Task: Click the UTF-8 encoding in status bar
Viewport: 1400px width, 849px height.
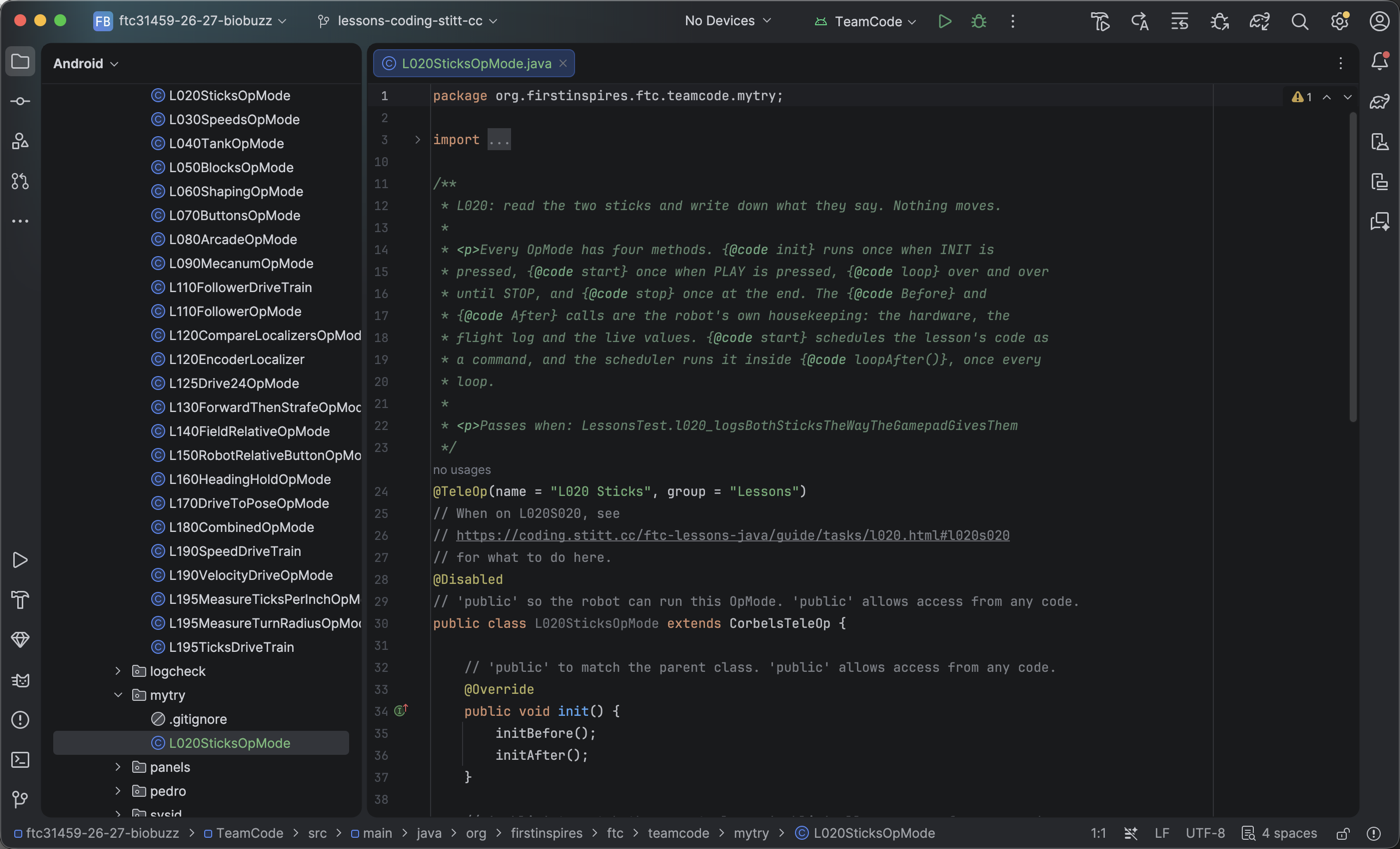Action: point(1204,833)
